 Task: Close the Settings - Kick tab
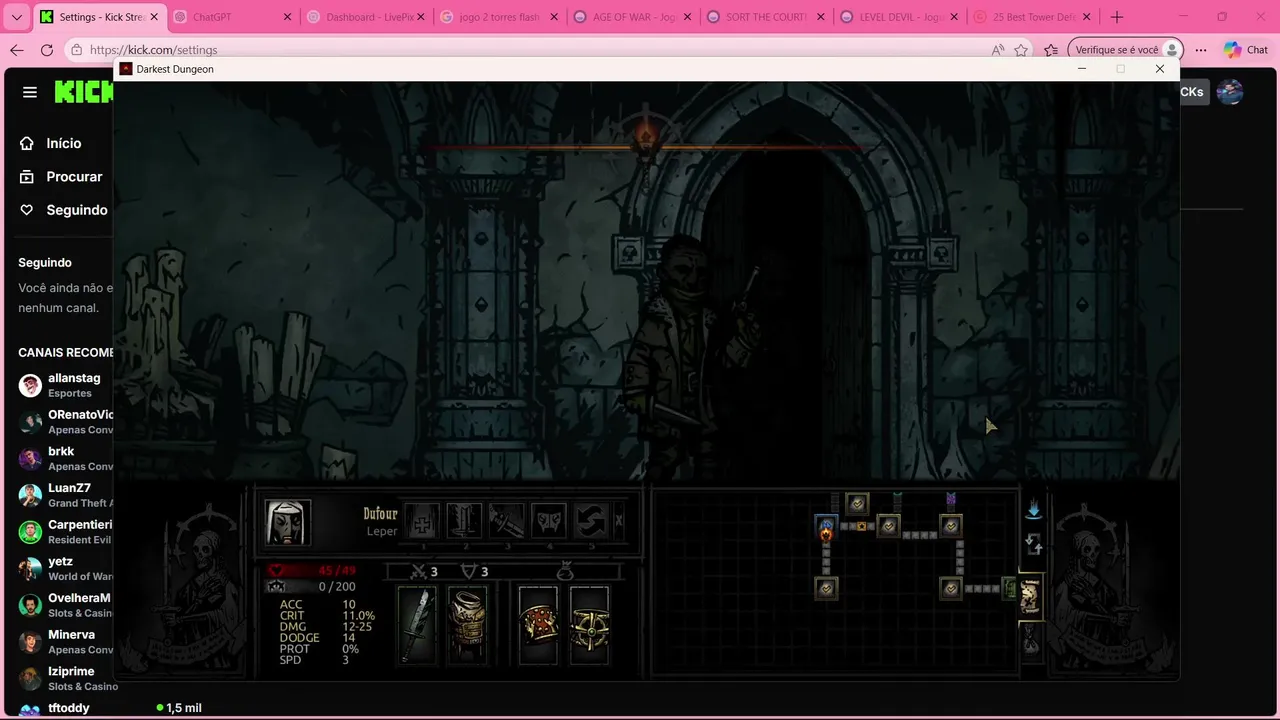tap(154, 17)
